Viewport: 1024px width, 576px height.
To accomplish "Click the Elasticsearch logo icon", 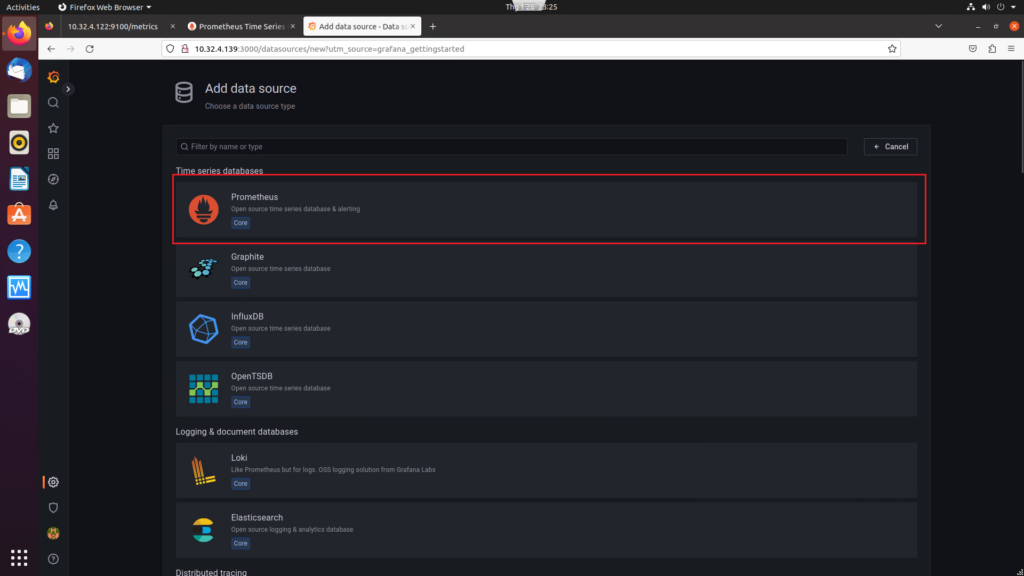I will point(204,530).
